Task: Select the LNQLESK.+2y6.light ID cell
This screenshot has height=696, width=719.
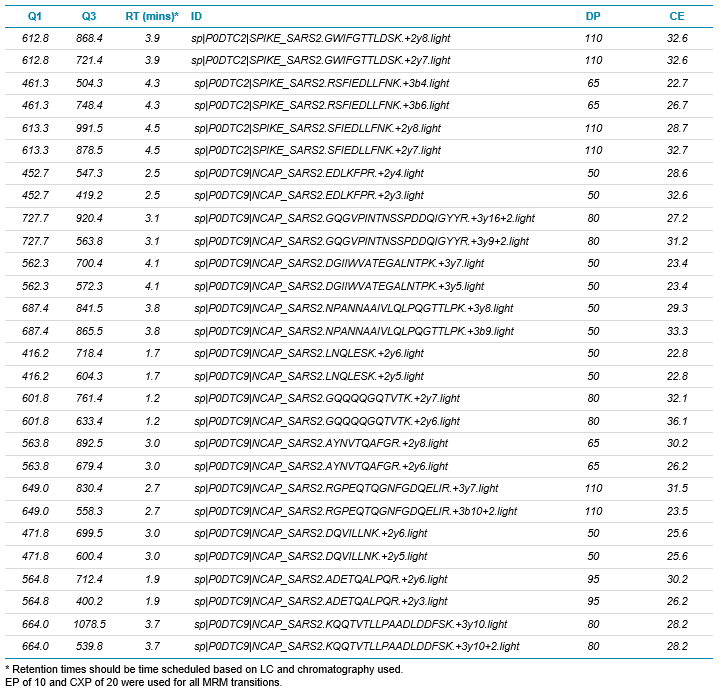Action: [x=308, y=353]
